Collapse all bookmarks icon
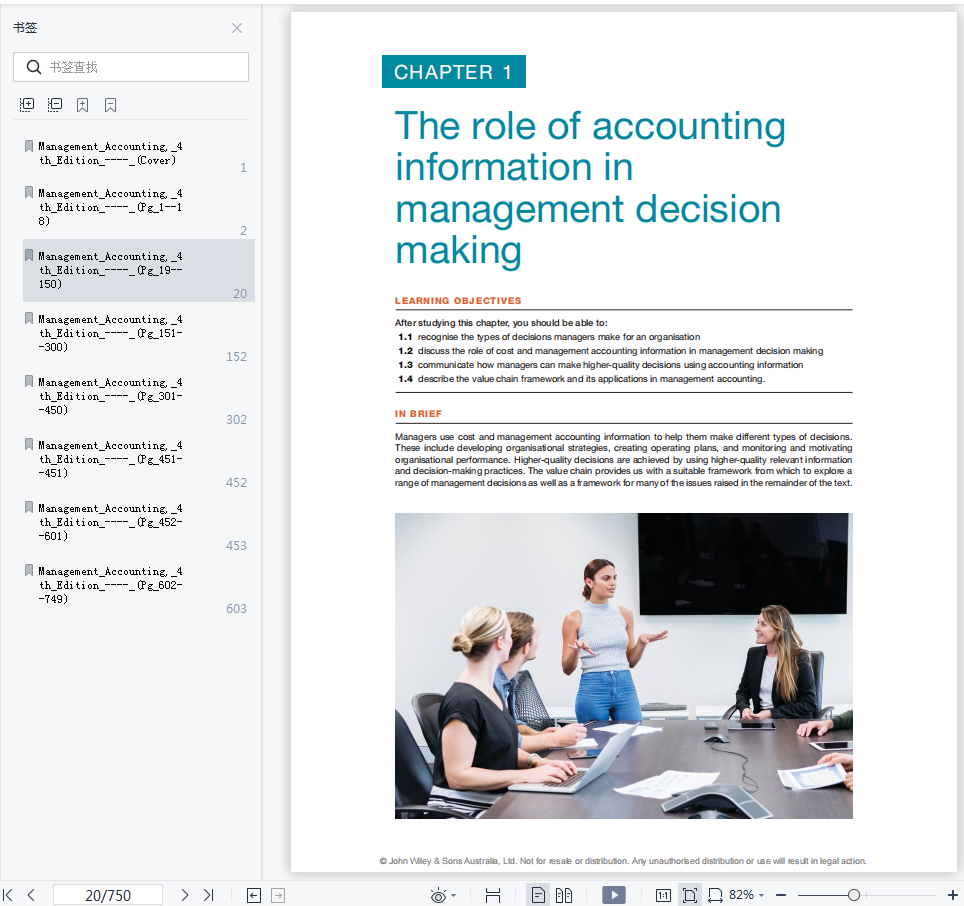Screen dimensions: 964x906 point(55,104)
